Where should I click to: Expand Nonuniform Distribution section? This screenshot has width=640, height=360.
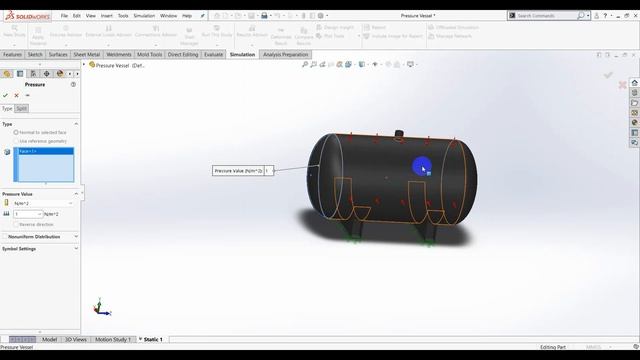(76, 237)
